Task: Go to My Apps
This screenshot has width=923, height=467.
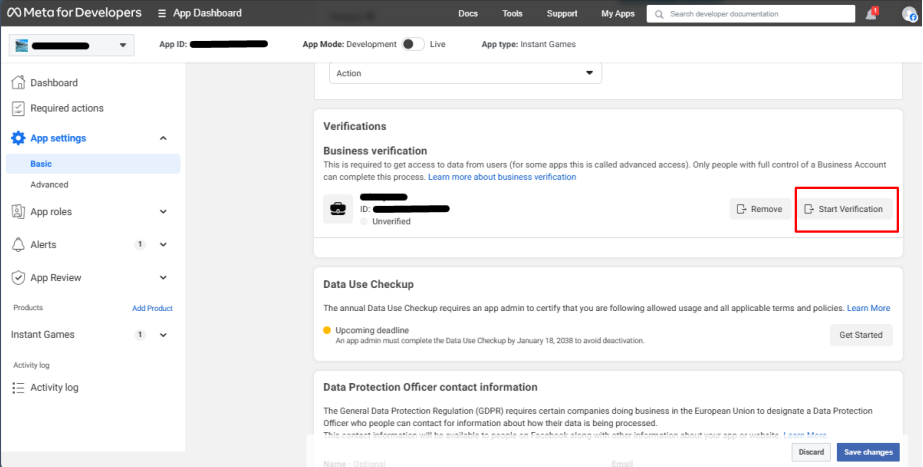Action: point(618,14)
